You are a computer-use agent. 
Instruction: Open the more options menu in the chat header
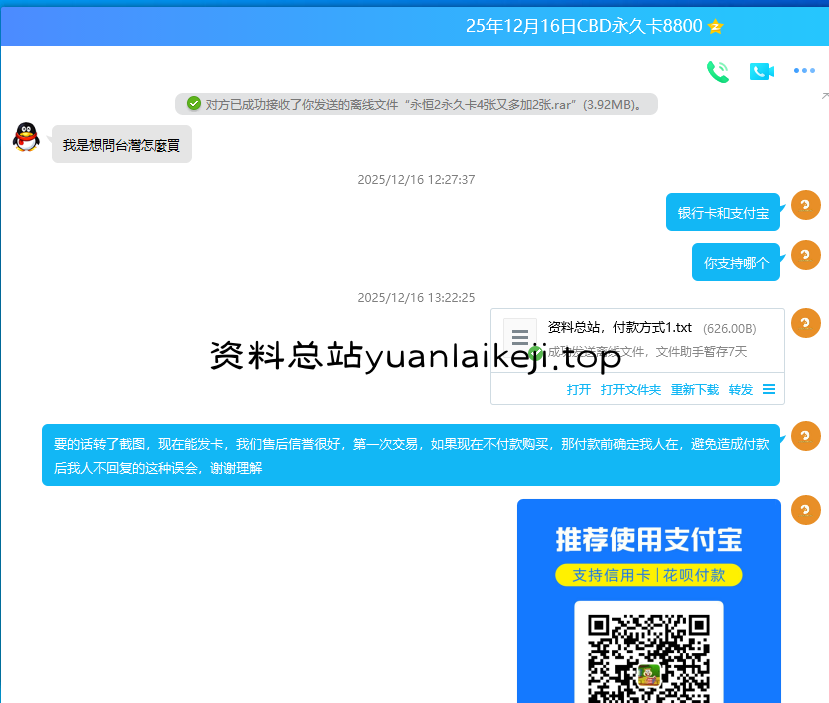coord(803,71)
